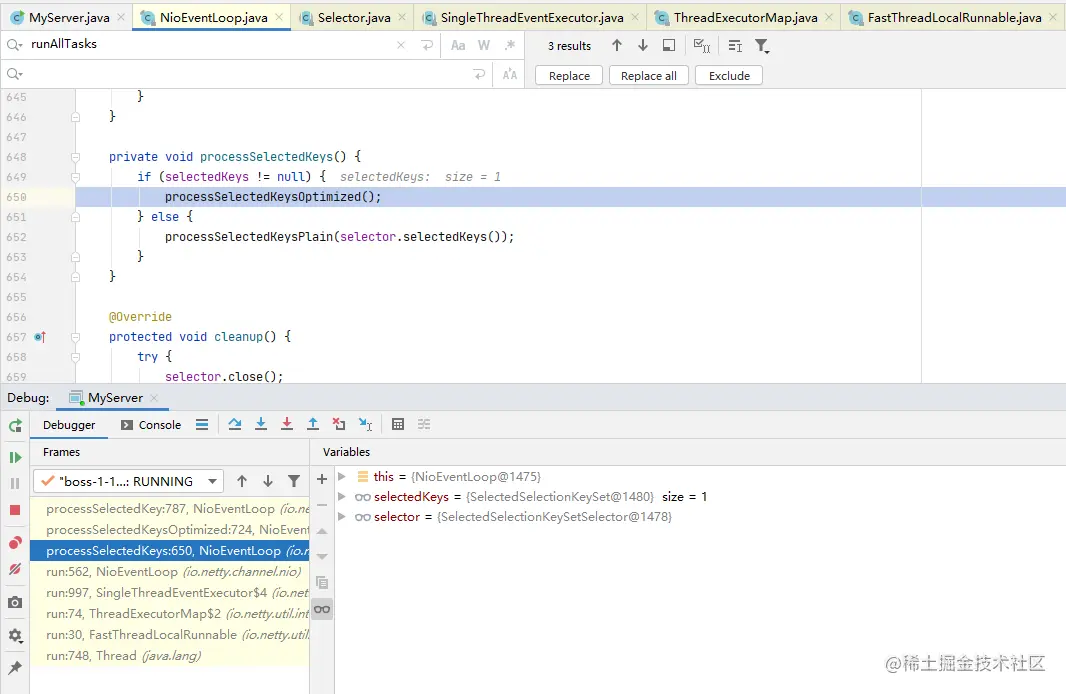This screenshot has width=1066, height=694.
Task: Toggle Regex search option
Action: (510, 46)
